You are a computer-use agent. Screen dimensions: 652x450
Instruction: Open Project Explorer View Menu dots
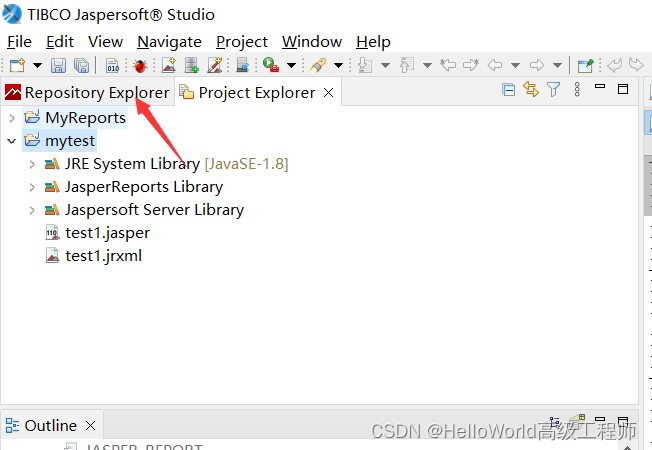pyautogui.click(x=577, y=89)
